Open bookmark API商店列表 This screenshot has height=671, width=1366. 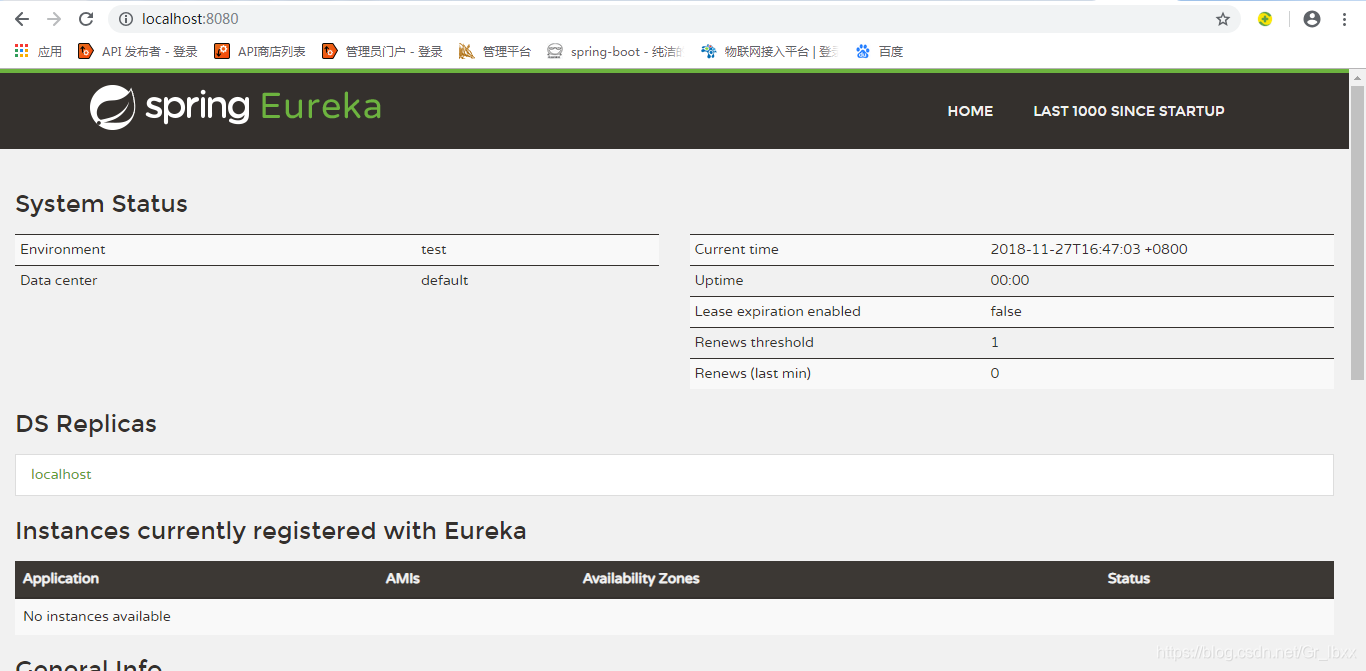(260, 51)
